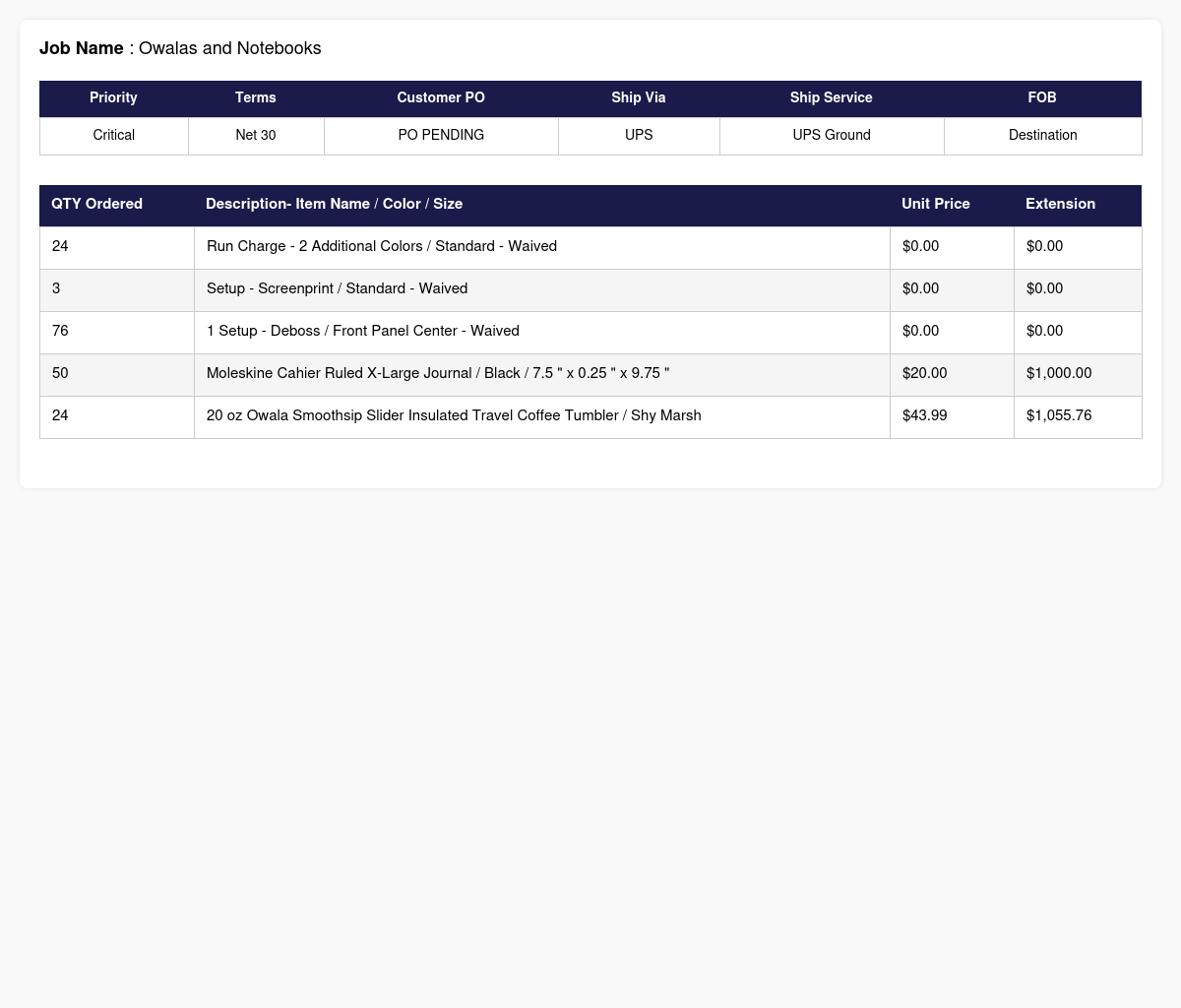This screenshot has height=1008, width=1181.
Task: Select the Critical priority cell
Action: coord(114,136)
